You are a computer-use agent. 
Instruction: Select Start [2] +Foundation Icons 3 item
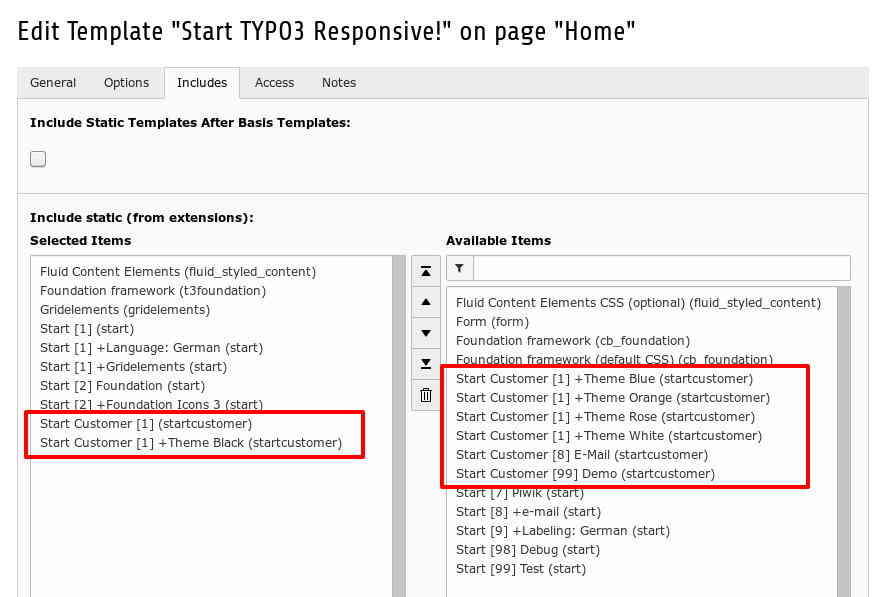click(151, 405)
